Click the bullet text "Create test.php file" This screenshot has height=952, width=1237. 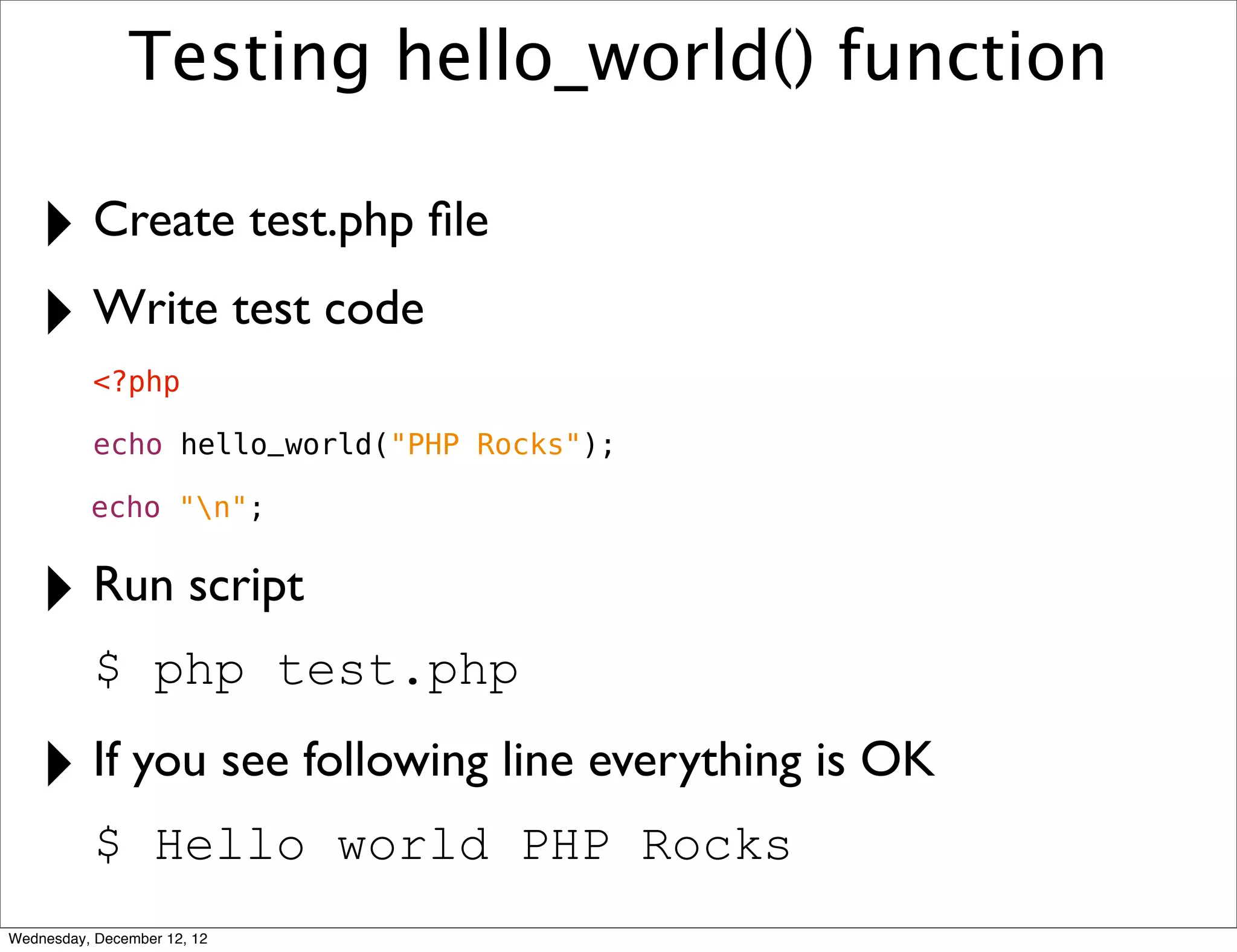click(x=291, y=221)
